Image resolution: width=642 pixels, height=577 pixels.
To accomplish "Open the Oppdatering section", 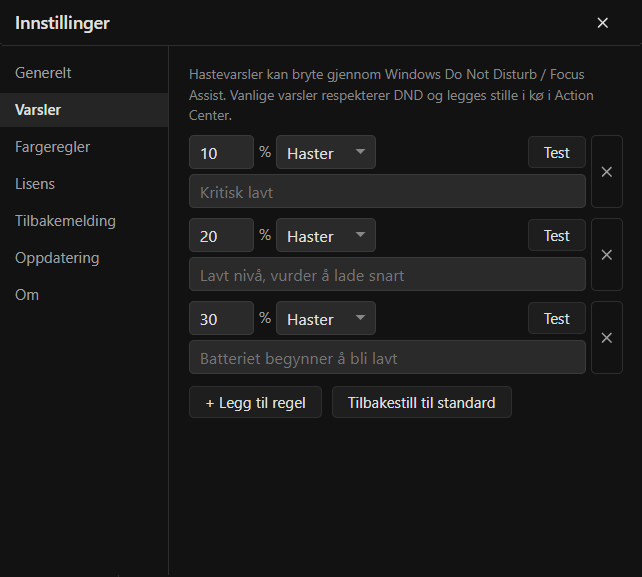I will (84, 258).
